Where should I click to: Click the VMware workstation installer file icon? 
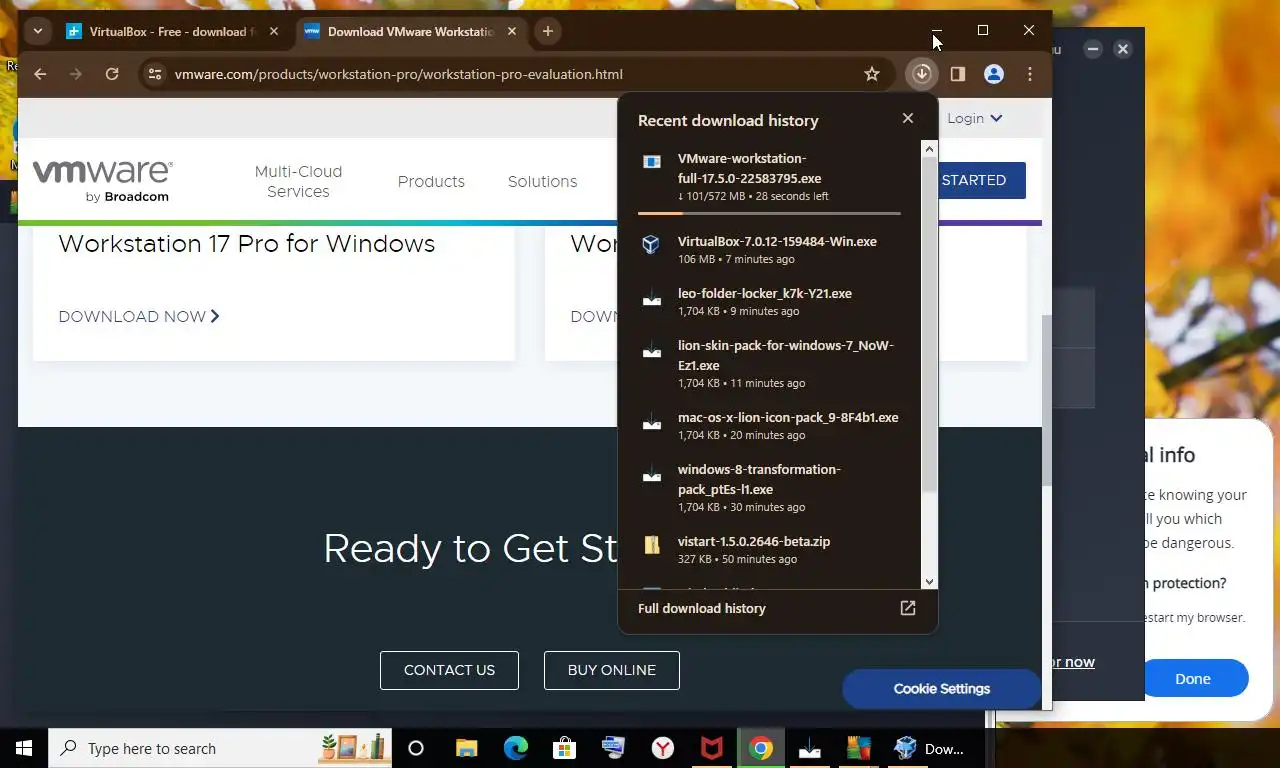coord(651,162)
